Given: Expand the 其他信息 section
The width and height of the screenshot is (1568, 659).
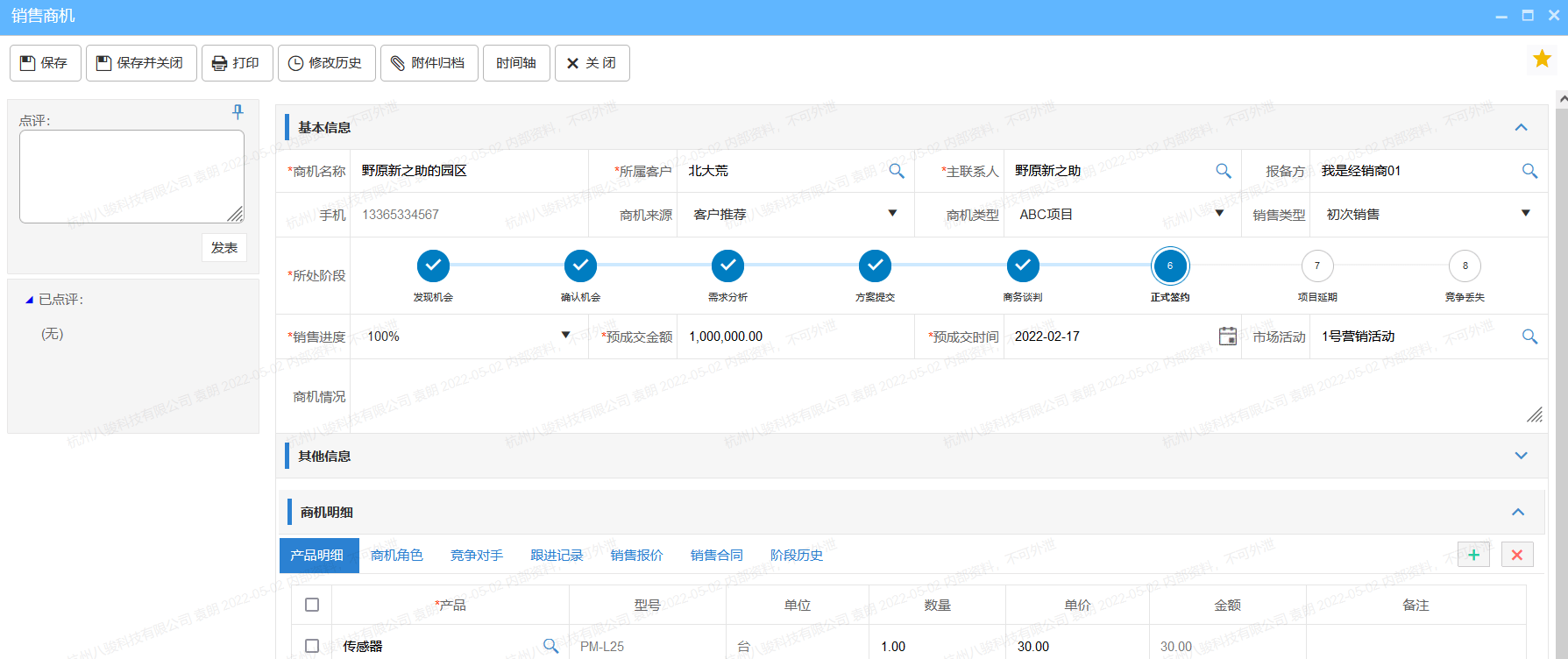Looking at the screenshot, I should [1521, 456].
